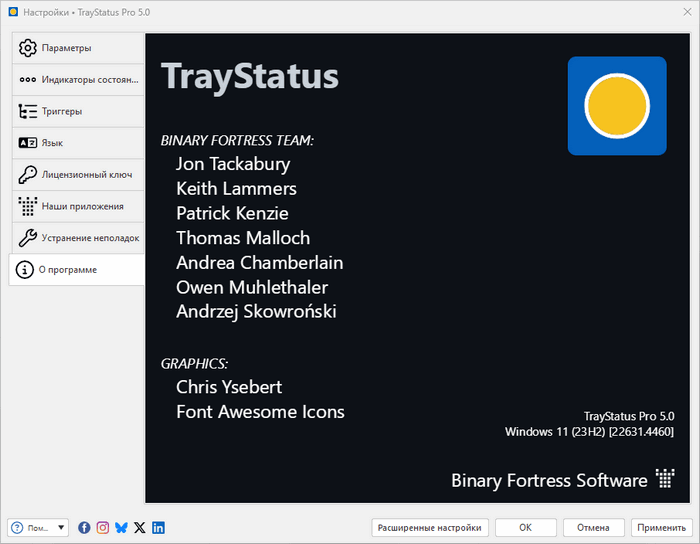Open the Наши приложения tab
700x544 pixels.
(76, 206)
